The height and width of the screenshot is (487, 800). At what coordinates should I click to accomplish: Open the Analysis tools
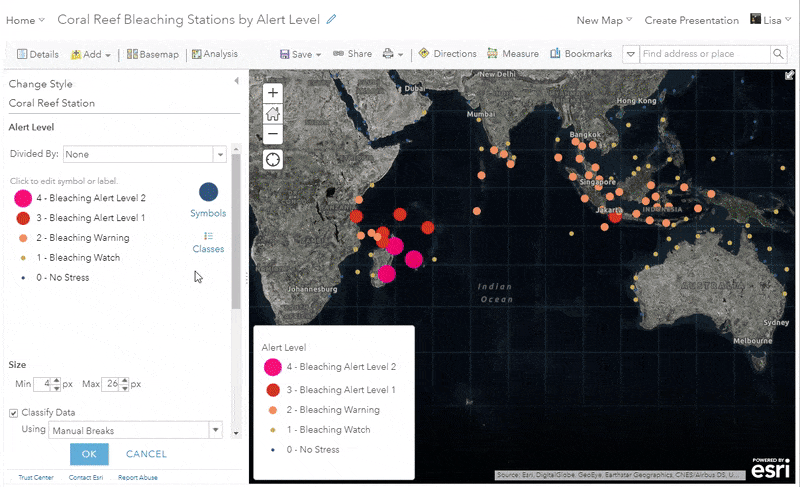point(215,54)
